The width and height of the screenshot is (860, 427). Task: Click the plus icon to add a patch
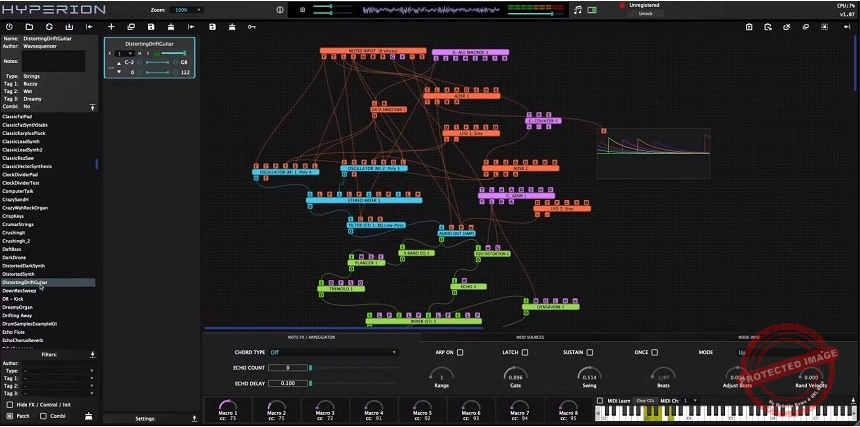pyautogui.click(x=111, y=27)
